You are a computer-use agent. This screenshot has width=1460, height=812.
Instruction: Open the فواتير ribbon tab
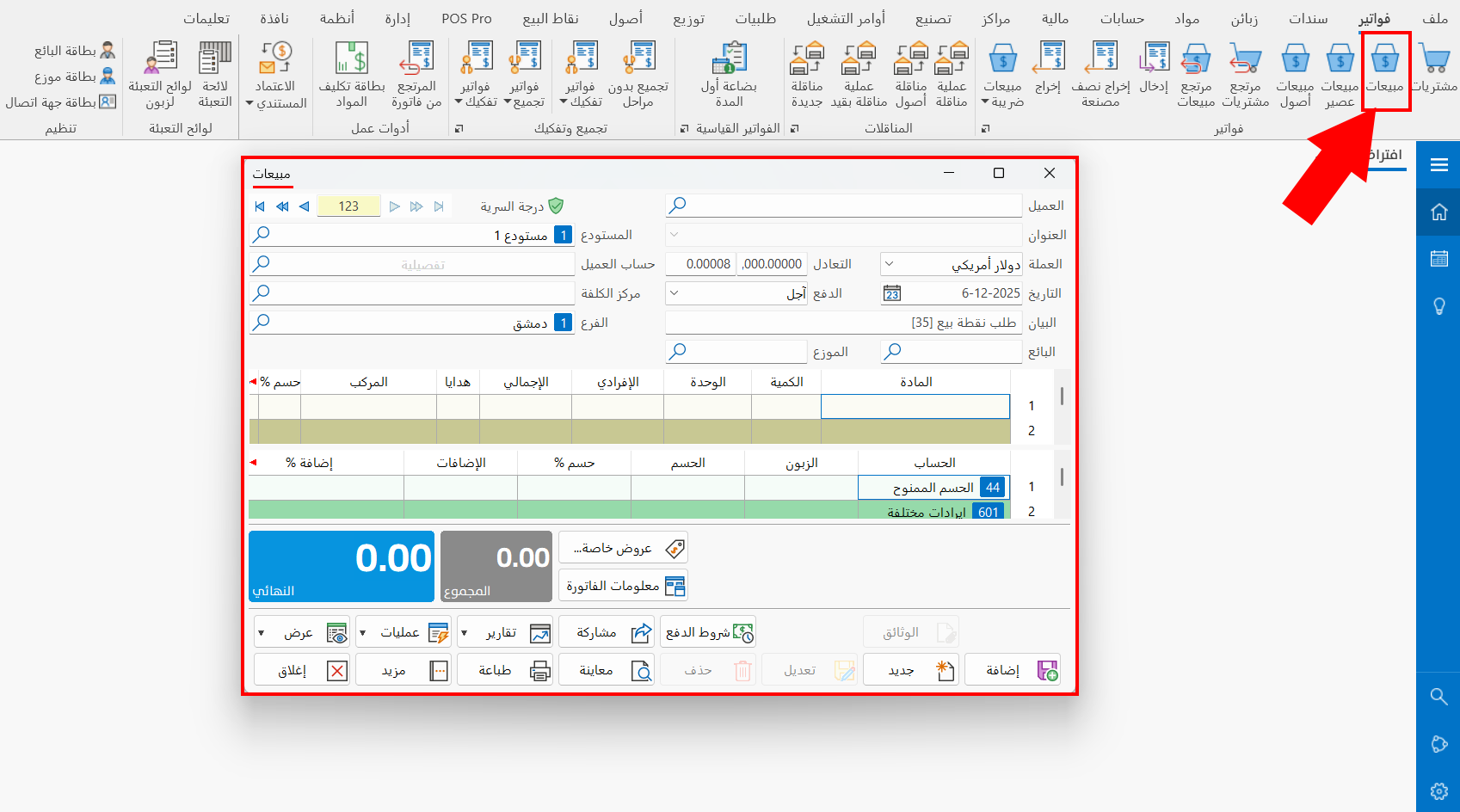click(x=1375, y=18)
